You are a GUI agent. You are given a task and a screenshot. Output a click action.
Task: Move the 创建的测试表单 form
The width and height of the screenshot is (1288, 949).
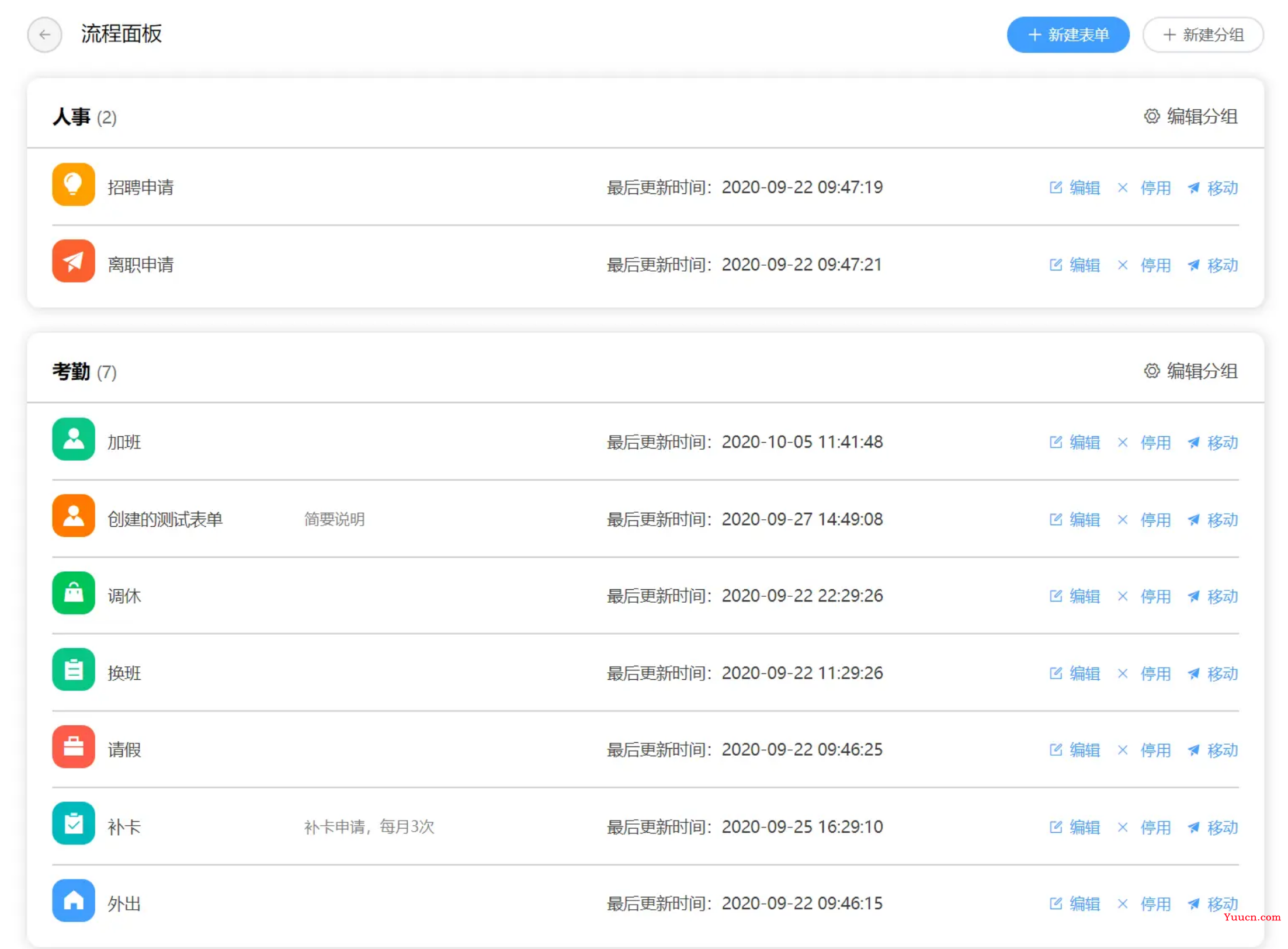1213,519
